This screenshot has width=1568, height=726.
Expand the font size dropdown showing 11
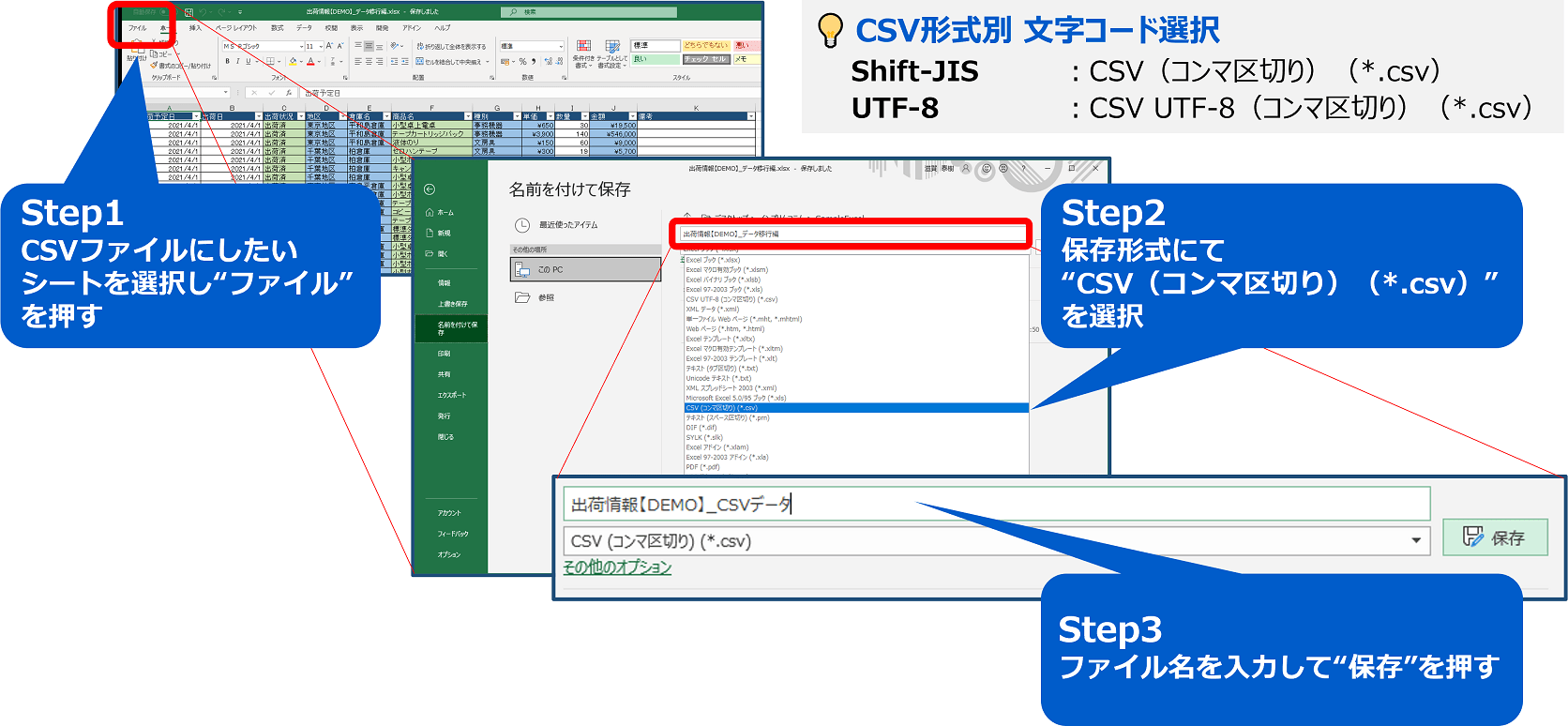point(321,46)
